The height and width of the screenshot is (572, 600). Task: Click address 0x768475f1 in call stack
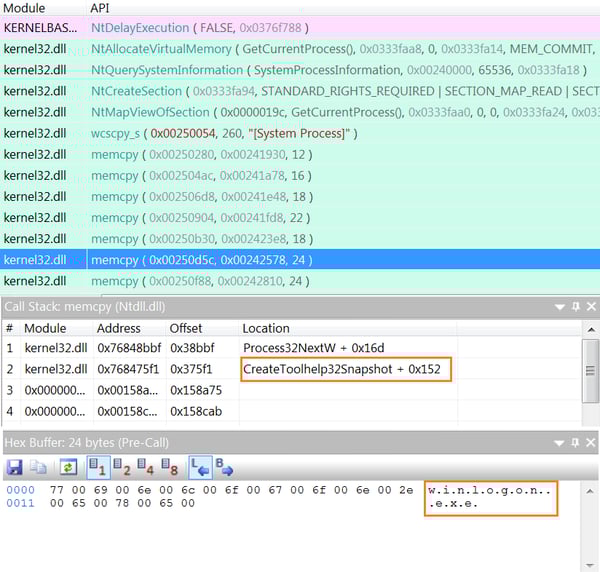click(x=128, y=369)
